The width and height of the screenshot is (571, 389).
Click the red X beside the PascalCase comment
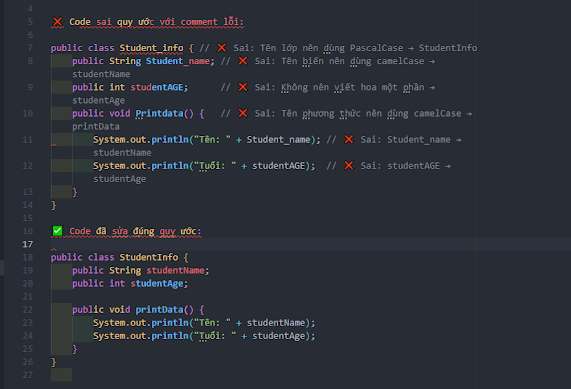221,48
